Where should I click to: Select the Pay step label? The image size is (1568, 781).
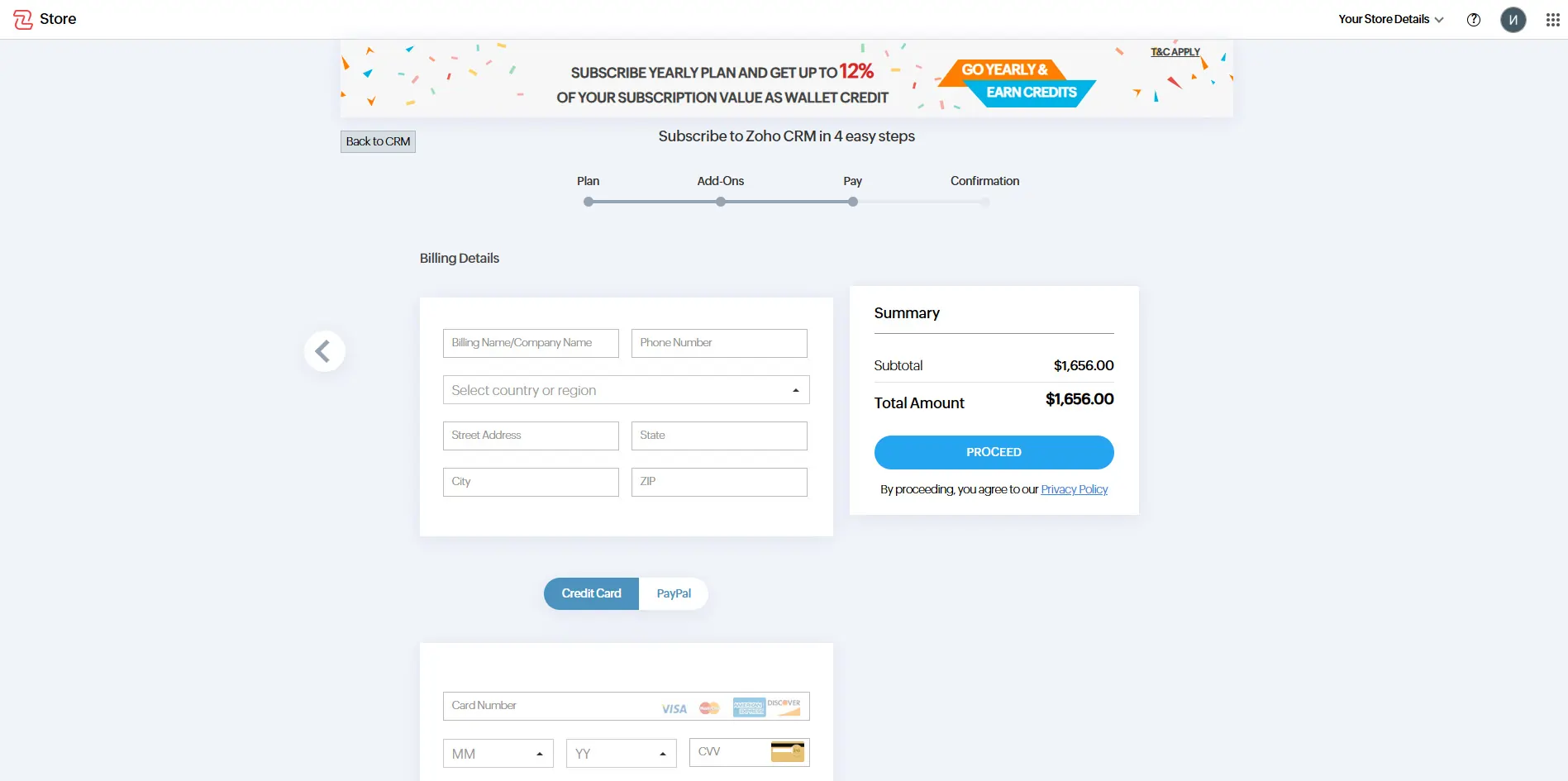pos(852,181)
